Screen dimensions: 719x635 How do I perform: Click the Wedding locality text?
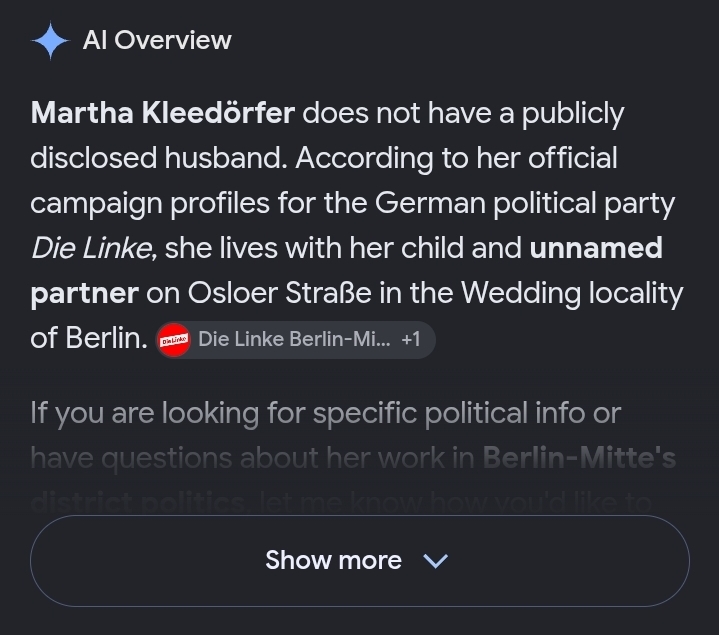pyautogui.click(x=572, y=293)
